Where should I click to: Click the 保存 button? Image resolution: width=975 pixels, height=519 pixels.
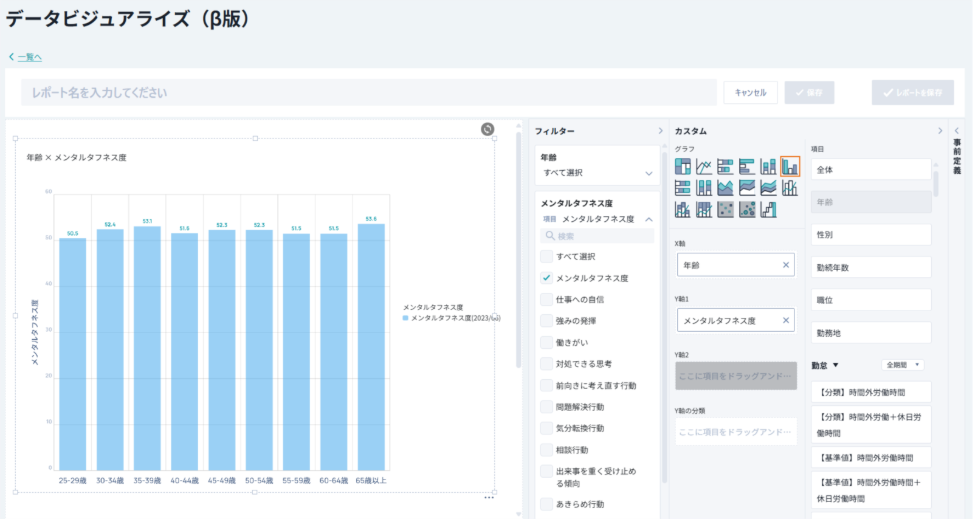click(809, 93)
